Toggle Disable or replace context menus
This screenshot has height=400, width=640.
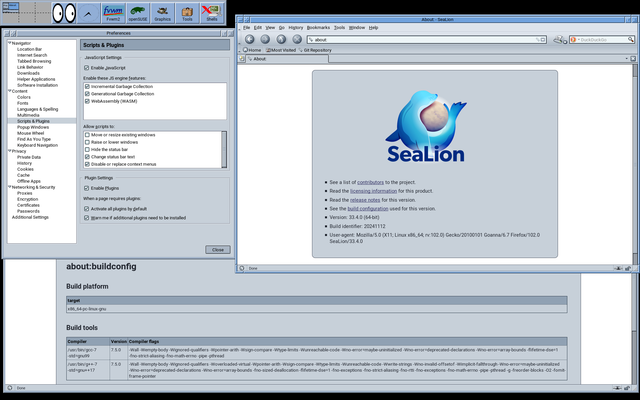(87, 164)
